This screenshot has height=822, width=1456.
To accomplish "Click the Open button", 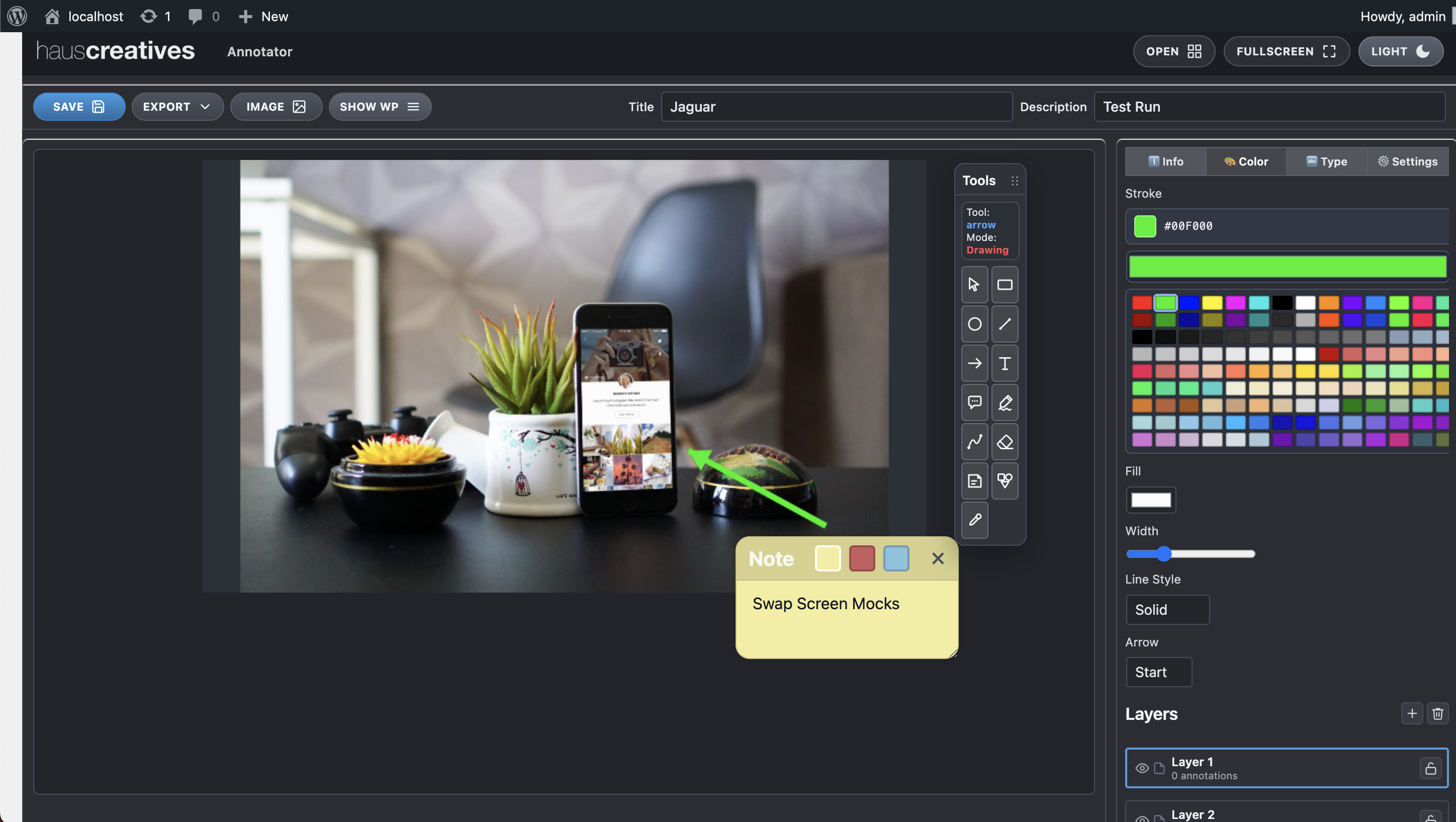I will (x=1173, y=51).
